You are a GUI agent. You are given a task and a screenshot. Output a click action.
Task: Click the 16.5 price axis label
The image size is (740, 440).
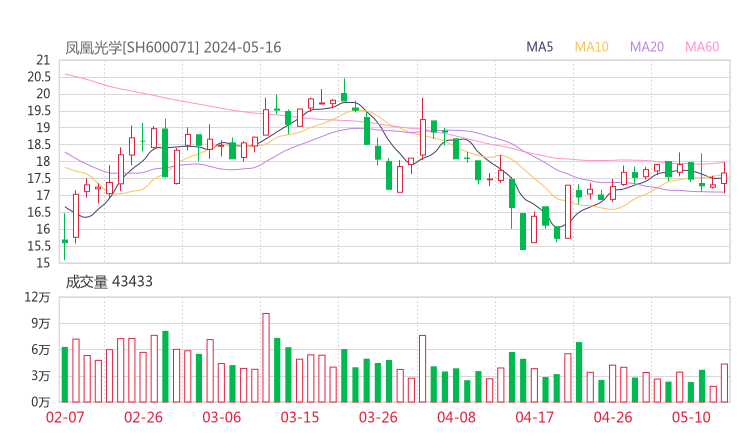[39, 212]
